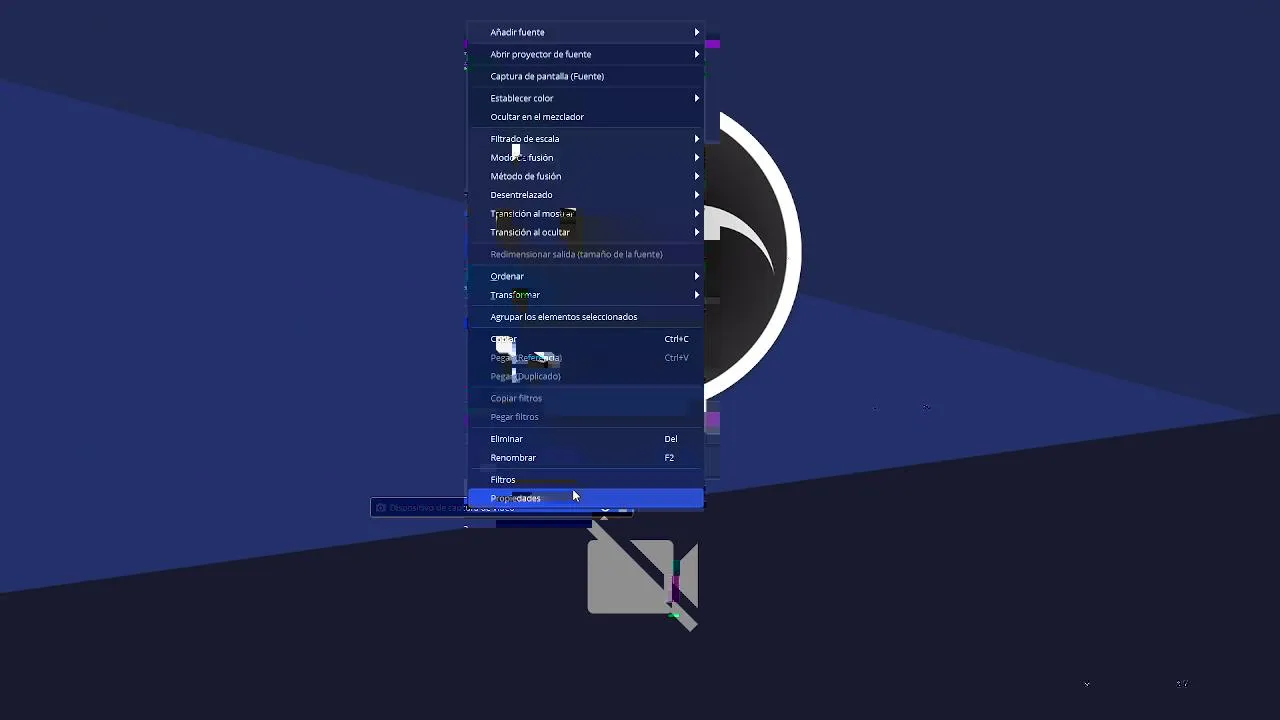1280x720 pixels.
Task: Choose Agrupar los elementos seleccionados
Action: (x=586, y=317)
